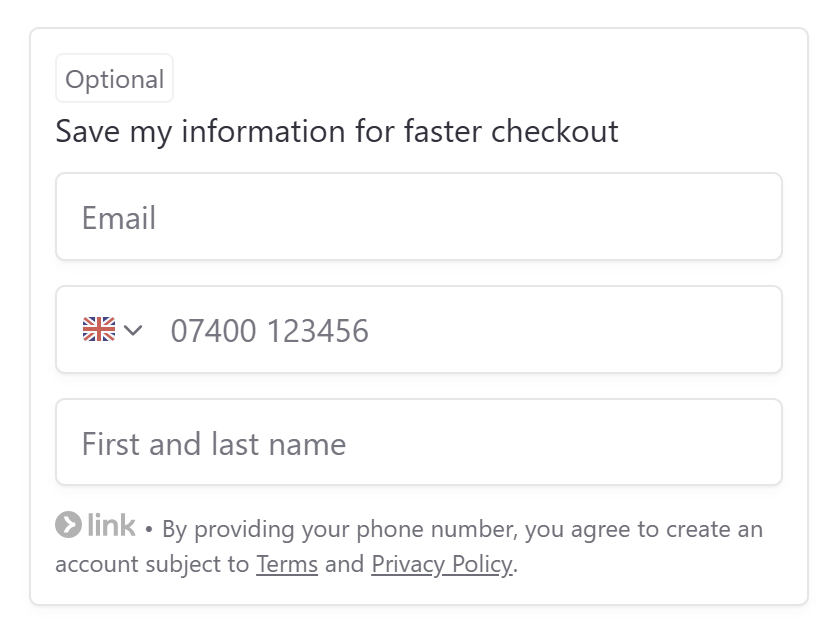The height and width of the screenshot is (636, 838).
Task: Click the "First and last name" placeholder text
Action: point(214,444)
